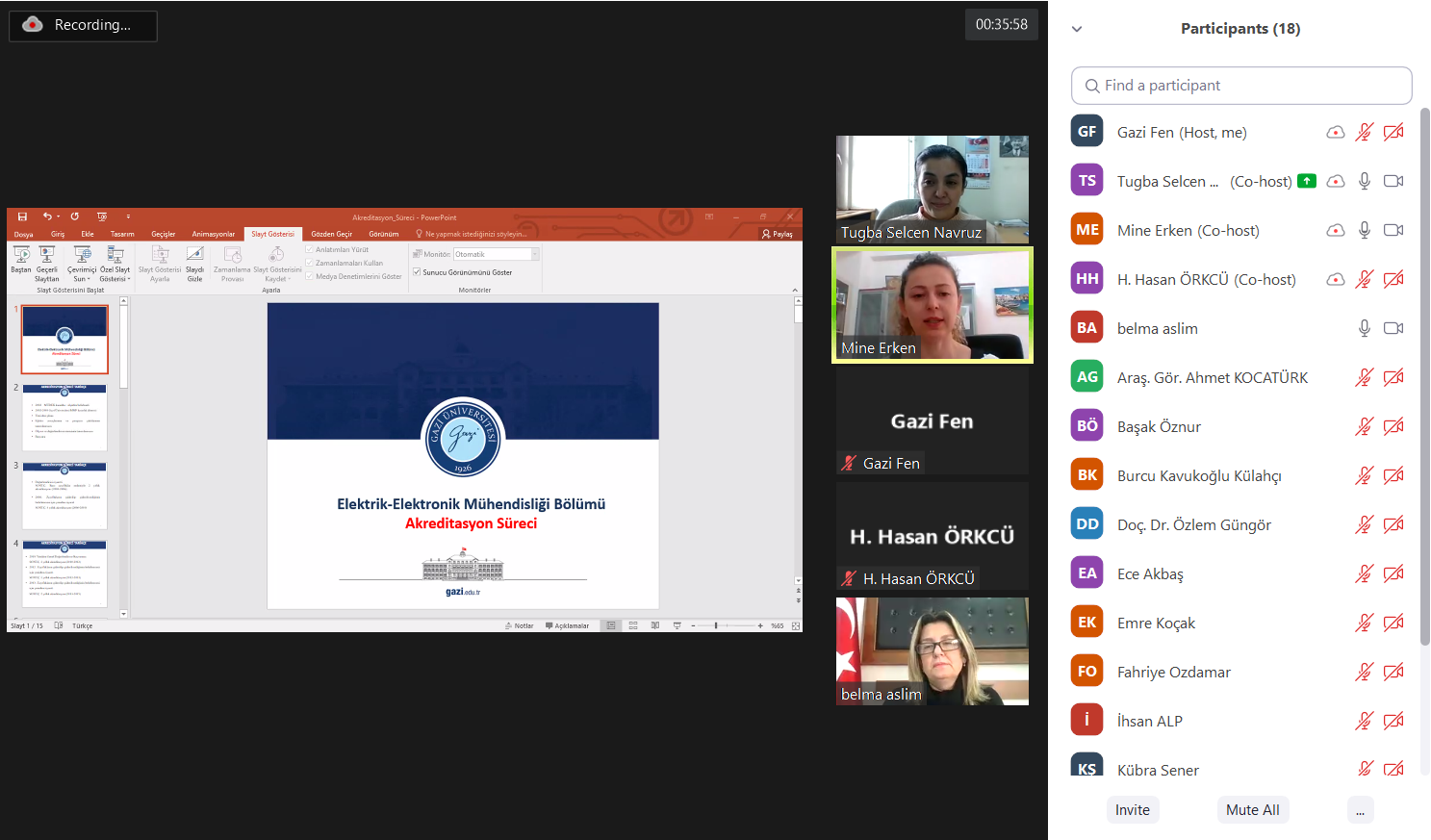Toggle Zamanlamaları Kullan checkbox
This screenshot has height=840, width=1431.
click(x=310, y=263)
